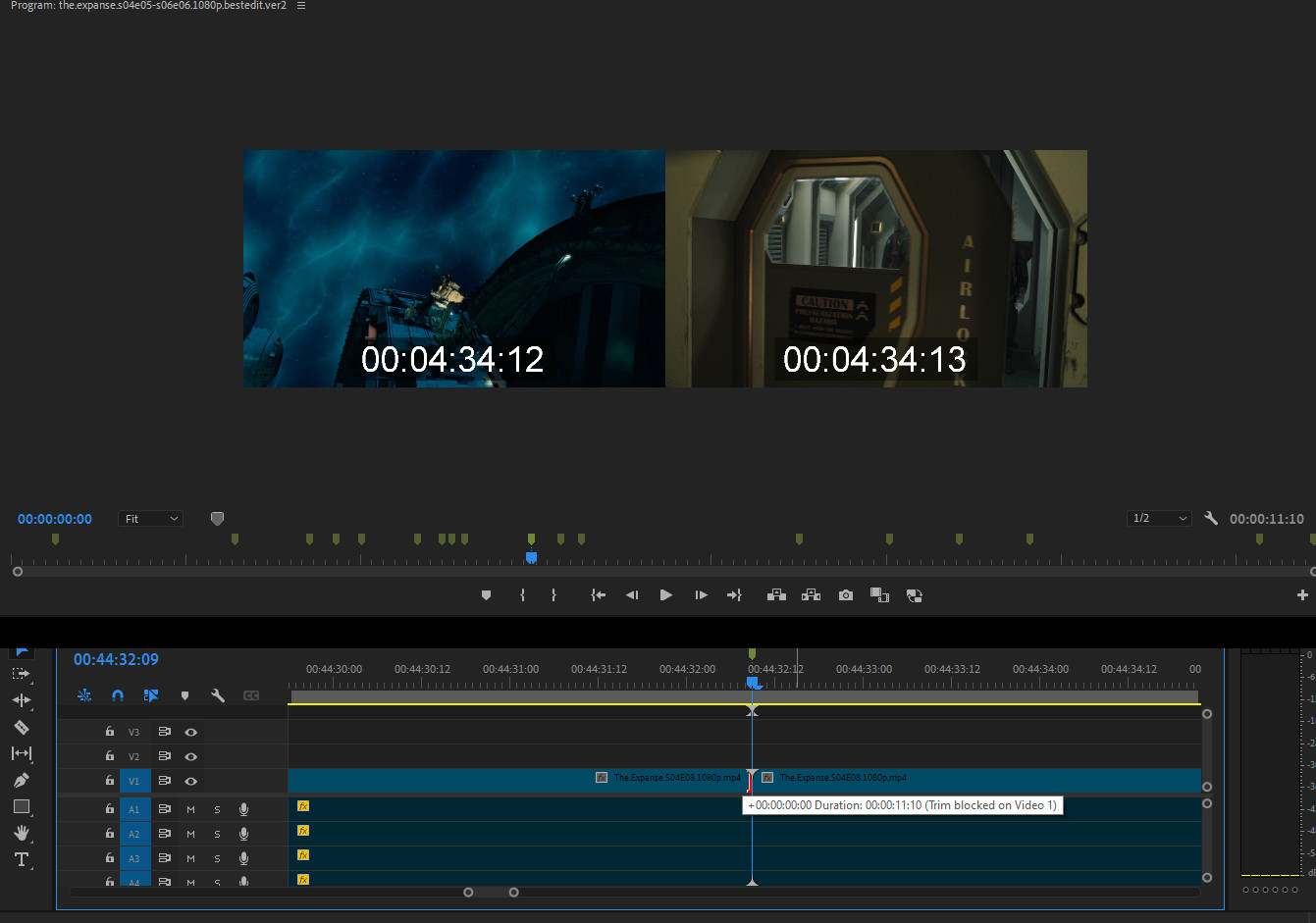Select the Ripple Edit tool
This screenshot has height=923, width=1316.
(x=21, y=700)
